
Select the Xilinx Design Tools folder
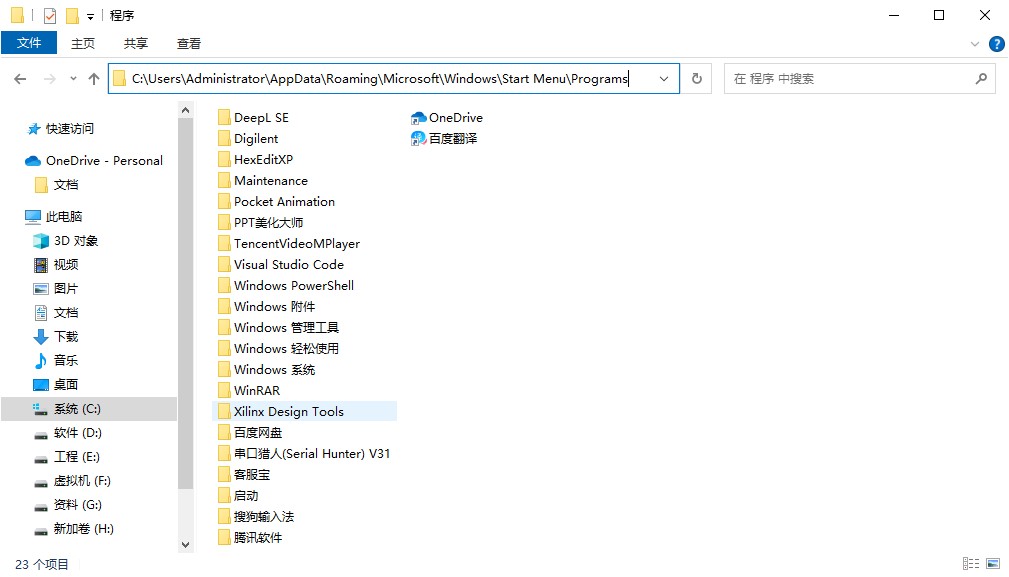[x=288, y=412]
